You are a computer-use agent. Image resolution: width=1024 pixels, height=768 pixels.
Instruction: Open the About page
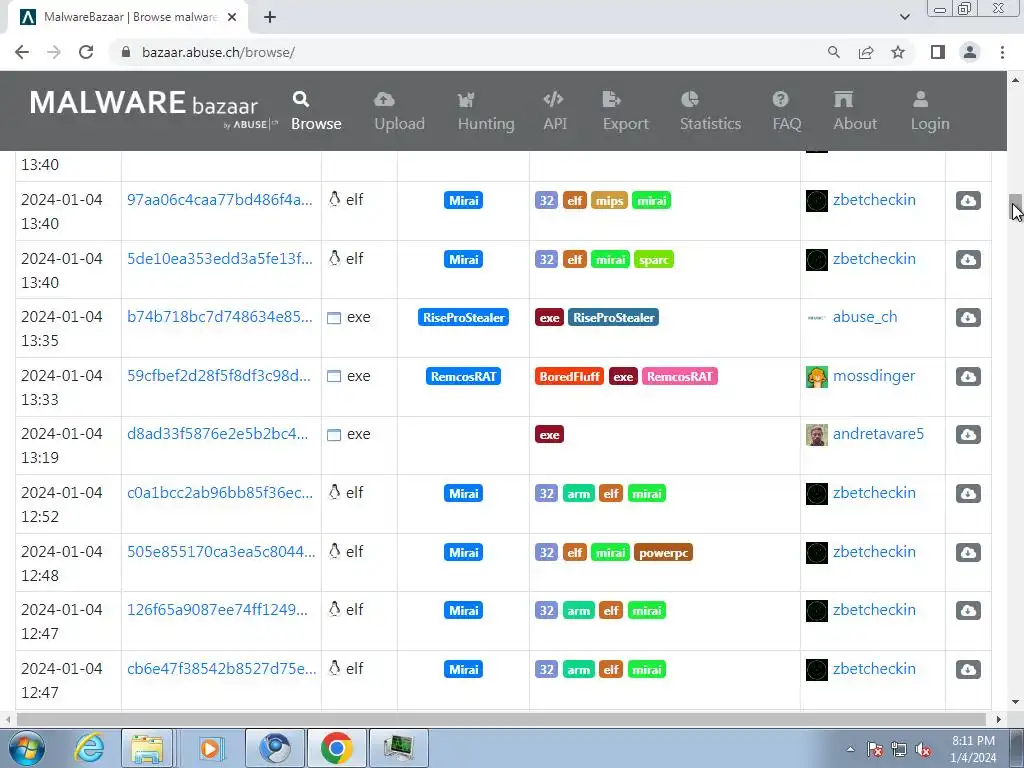point(854,111)
